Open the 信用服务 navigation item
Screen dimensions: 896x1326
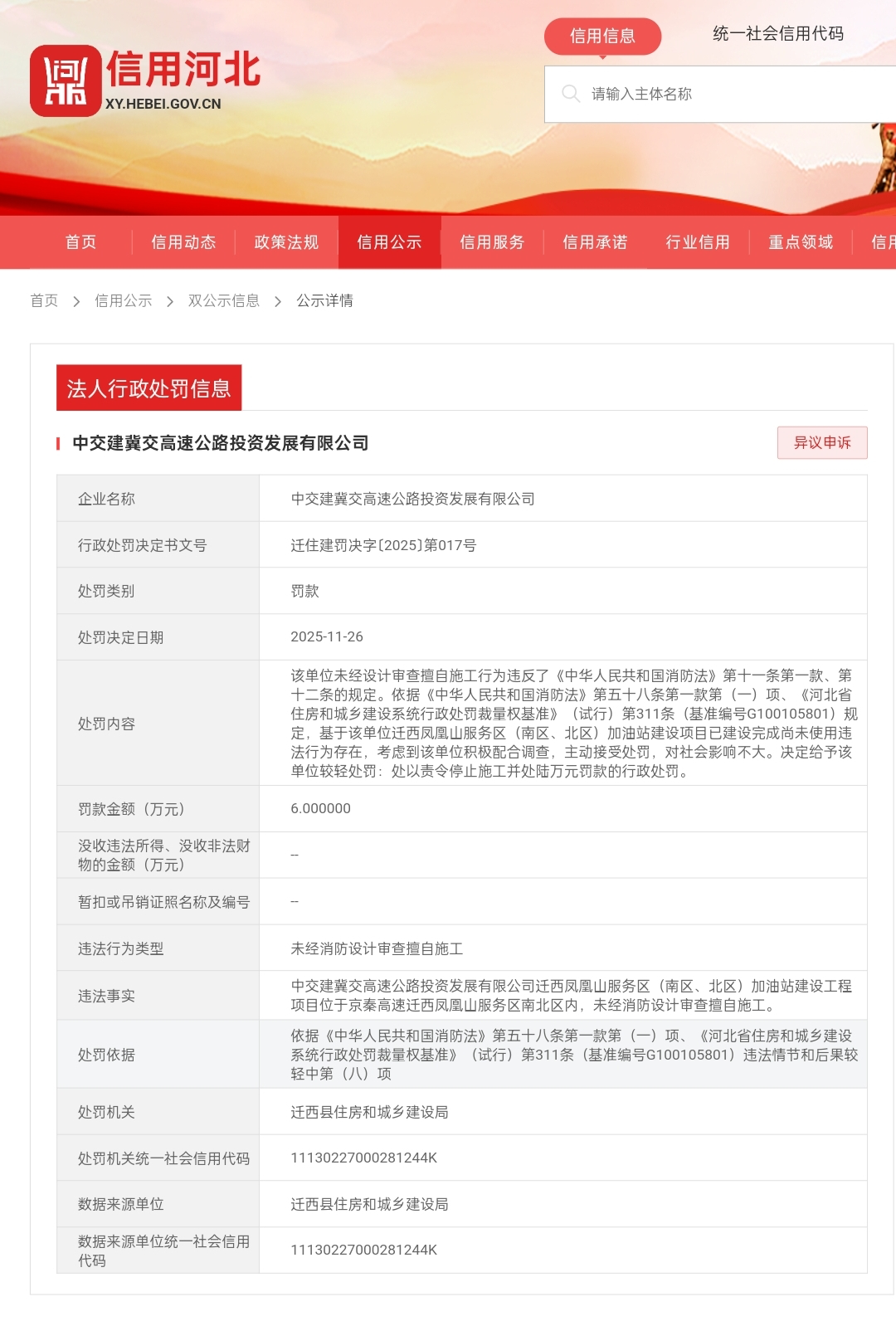click(x=492, y=242)
